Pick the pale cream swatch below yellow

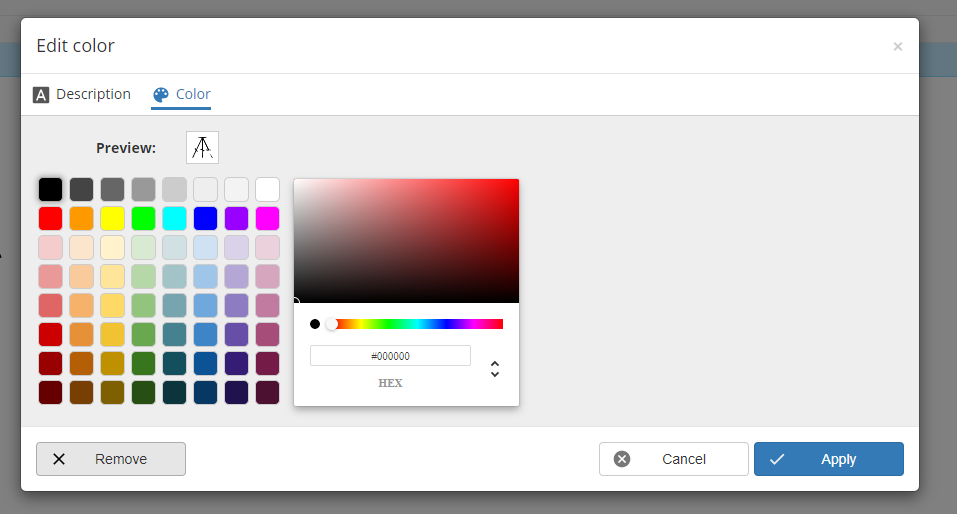coord(112,247)
